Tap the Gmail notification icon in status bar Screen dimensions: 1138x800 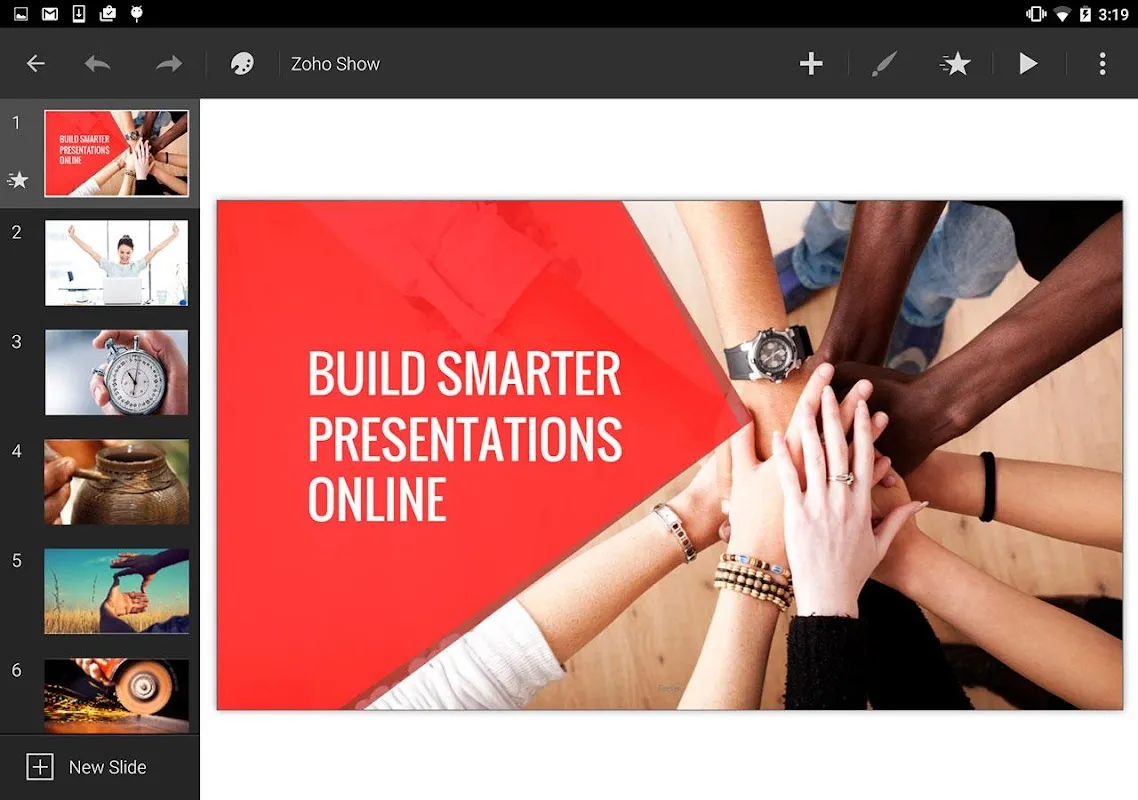(50, 14)
